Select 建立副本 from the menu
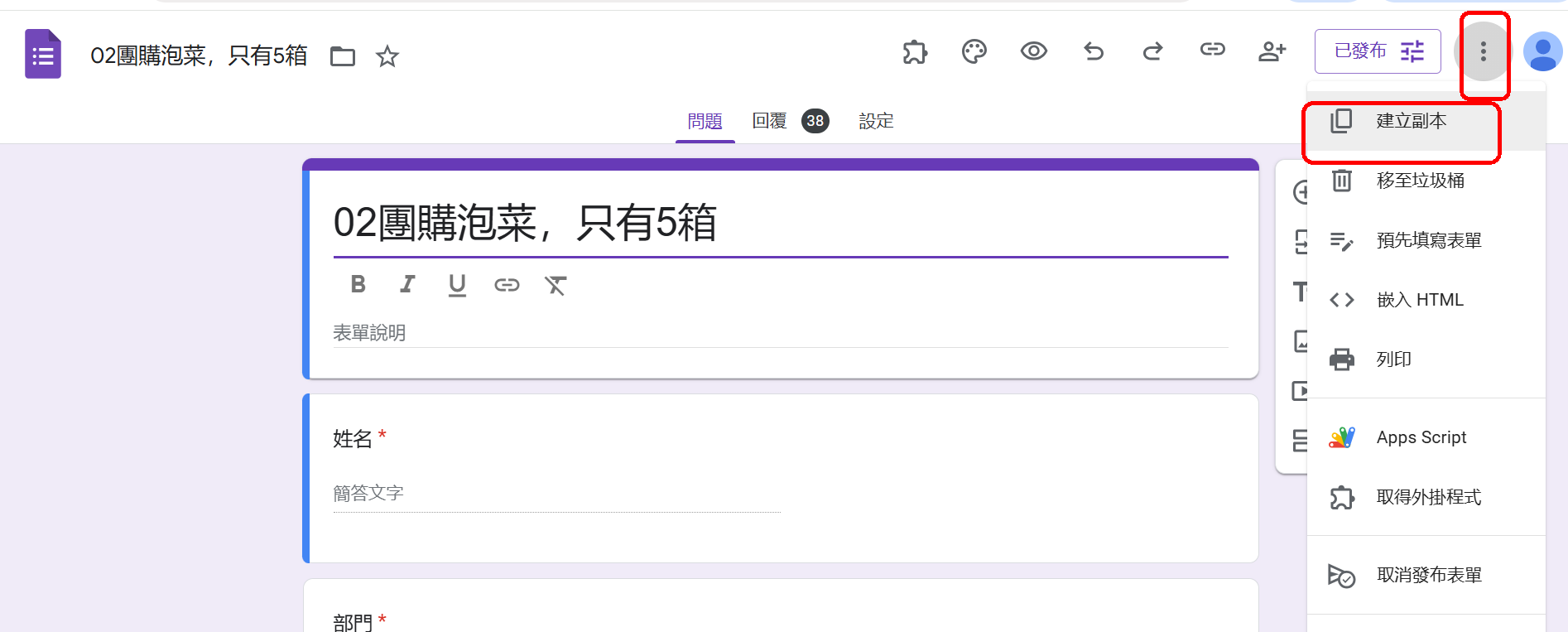The image size is (1568, 632). [x=1411, y=121]
